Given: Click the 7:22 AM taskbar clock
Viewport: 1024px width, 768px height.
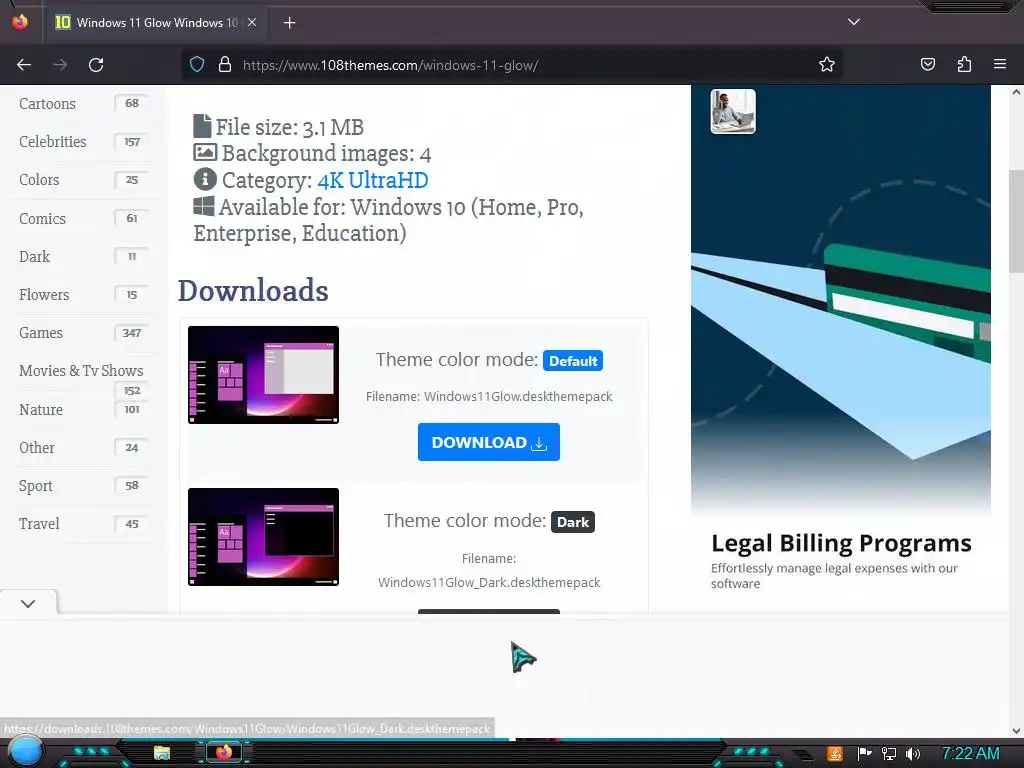Looking at the screenshot, I should tap(970, 754).
